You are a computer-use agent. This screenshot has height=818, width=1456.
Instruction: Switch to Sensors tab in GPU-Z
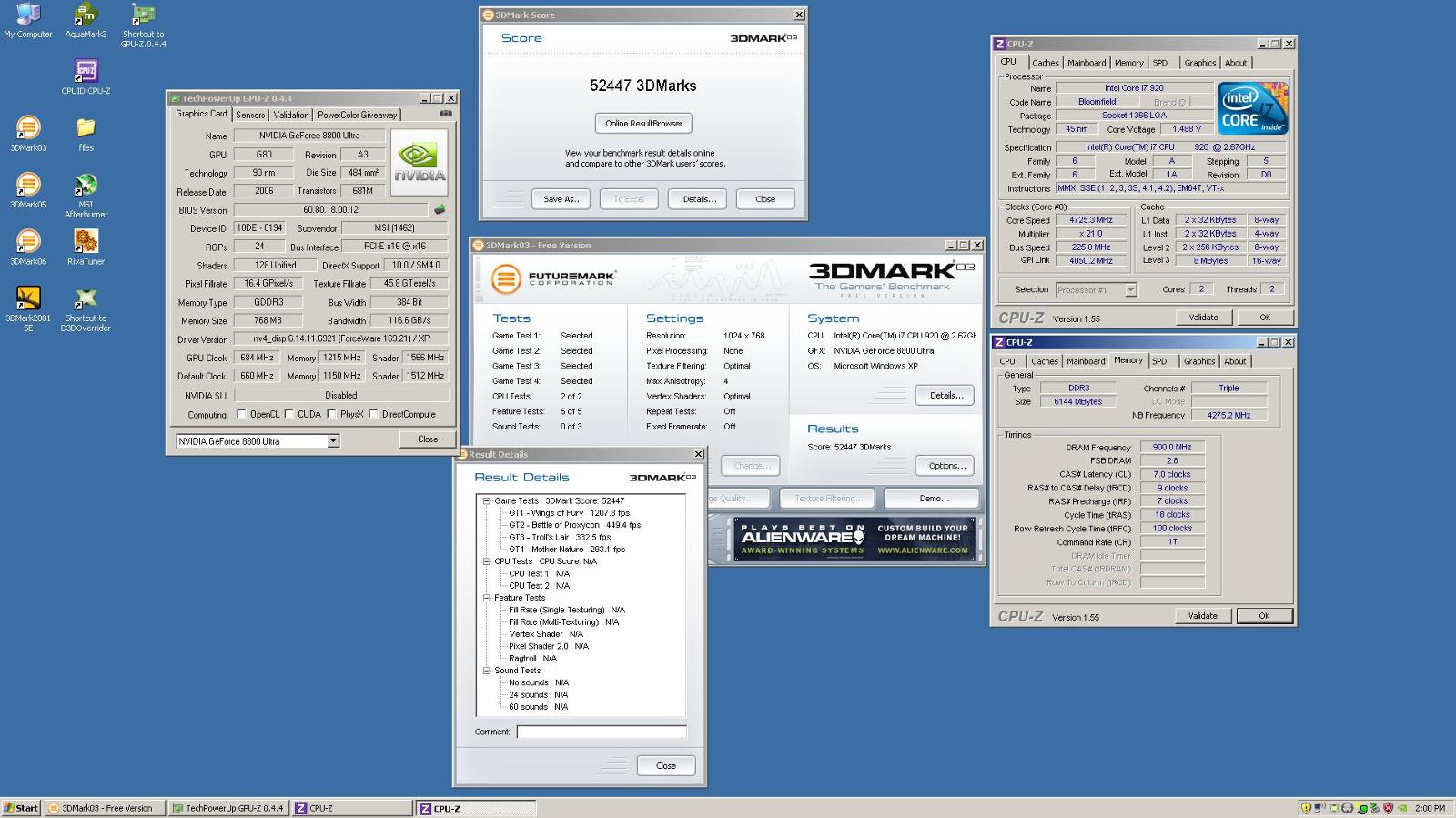tap(250, 116)
